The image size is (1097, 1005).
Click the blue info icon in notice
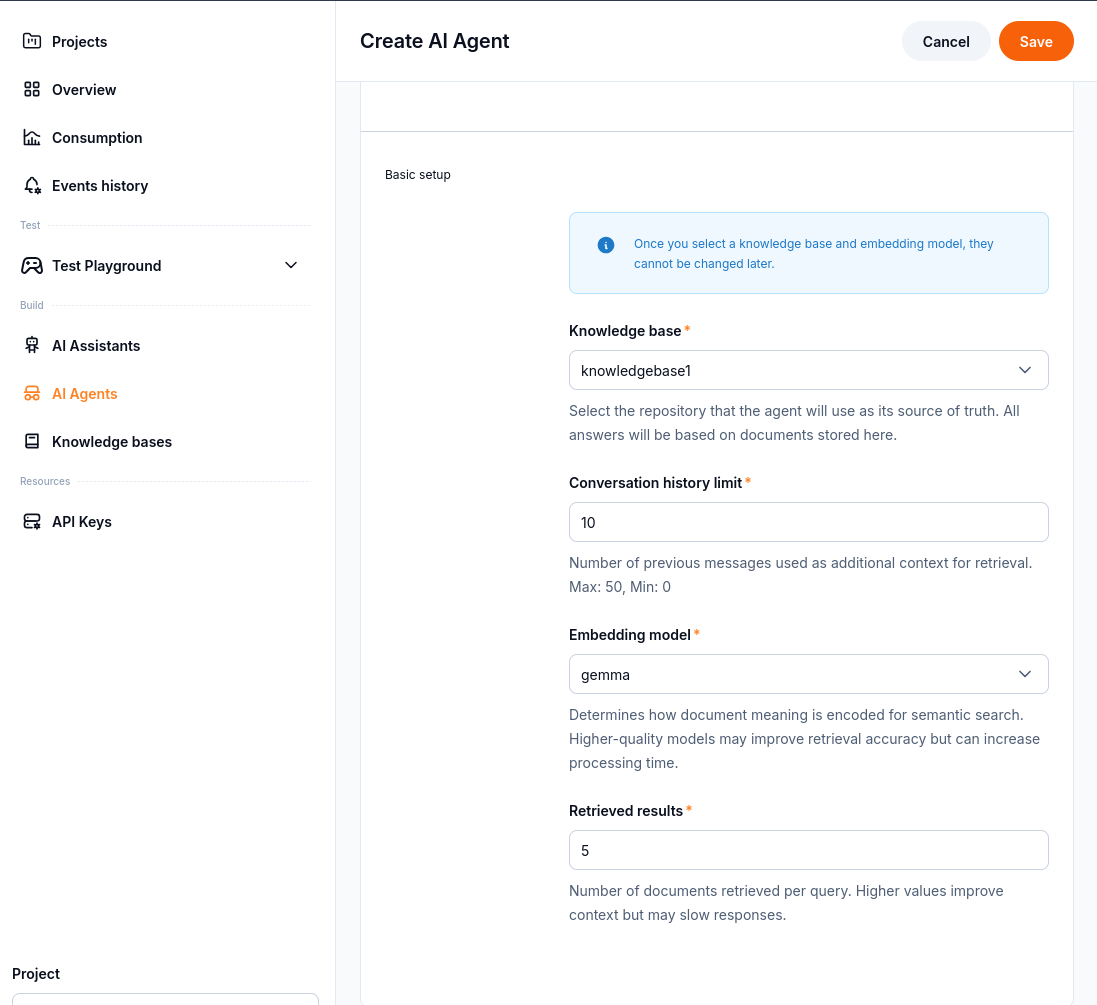606,245
